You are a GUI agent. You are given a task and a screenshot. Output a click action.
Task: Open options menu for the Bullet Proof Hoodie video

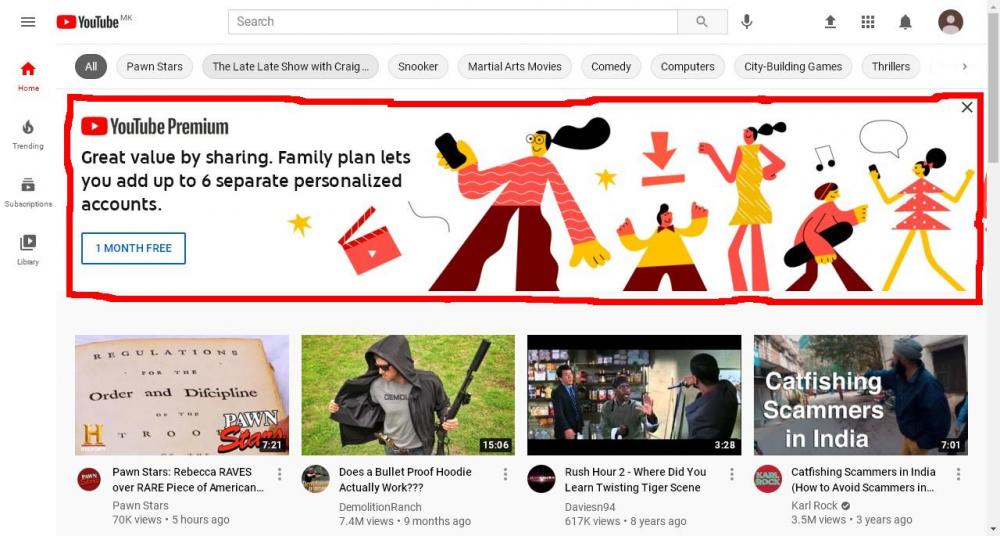pos(506,474)
